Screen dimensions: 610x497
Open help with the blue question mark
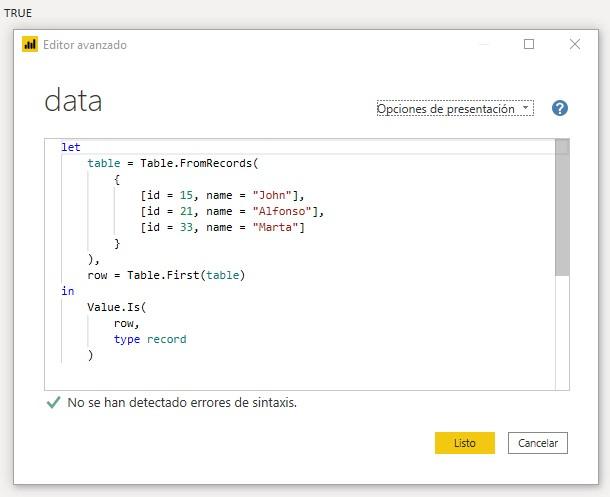click(559, 108)
